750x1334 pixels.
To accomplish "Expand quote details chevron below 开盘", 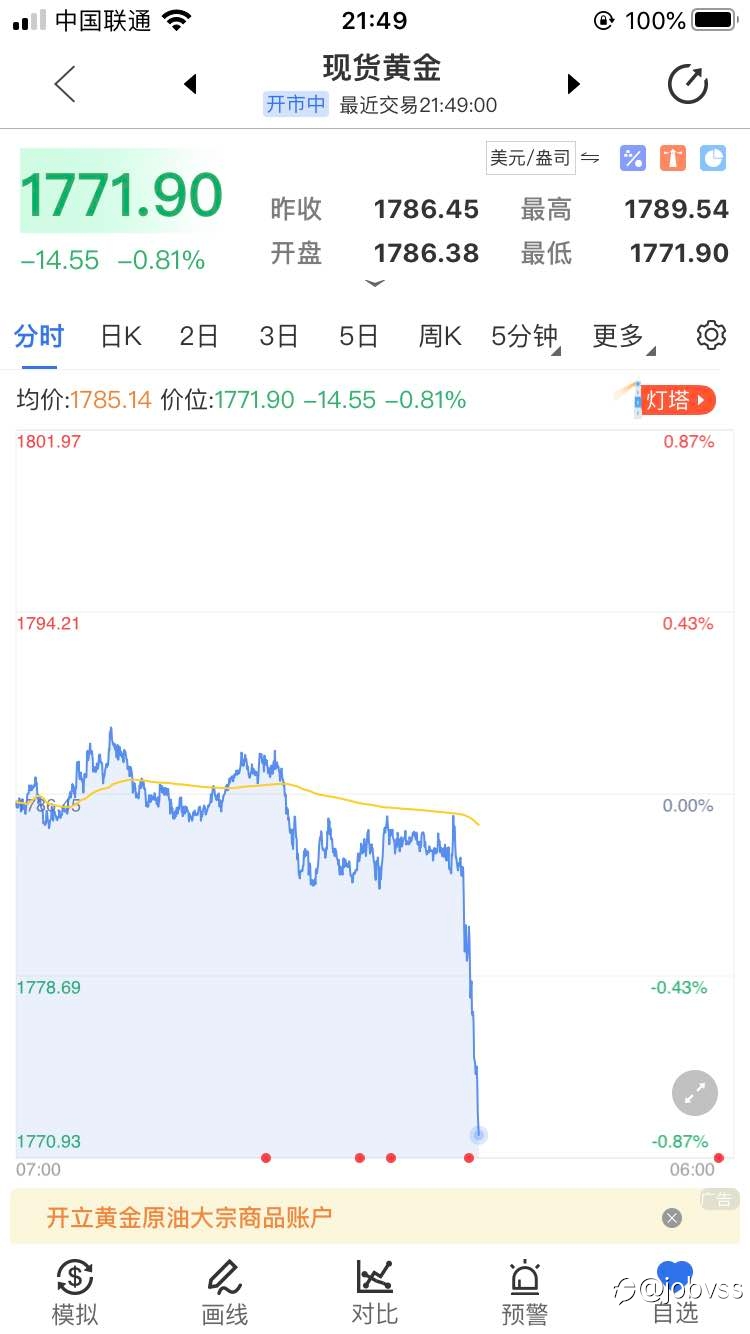I will click(375, 284).
